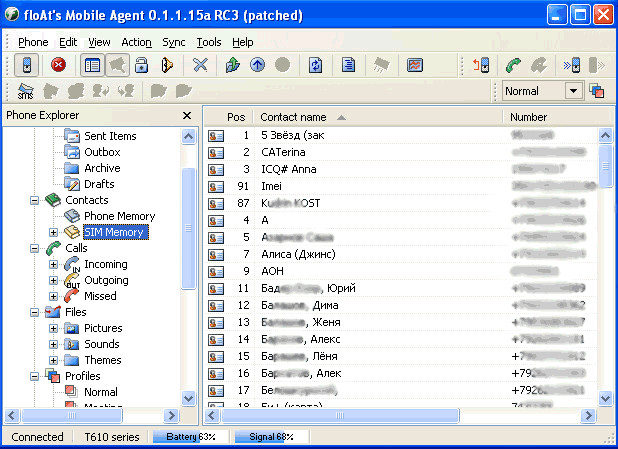Click the crossed tools icon in toolbar
This screenshot has height=449, width=618.
point(200,65)
